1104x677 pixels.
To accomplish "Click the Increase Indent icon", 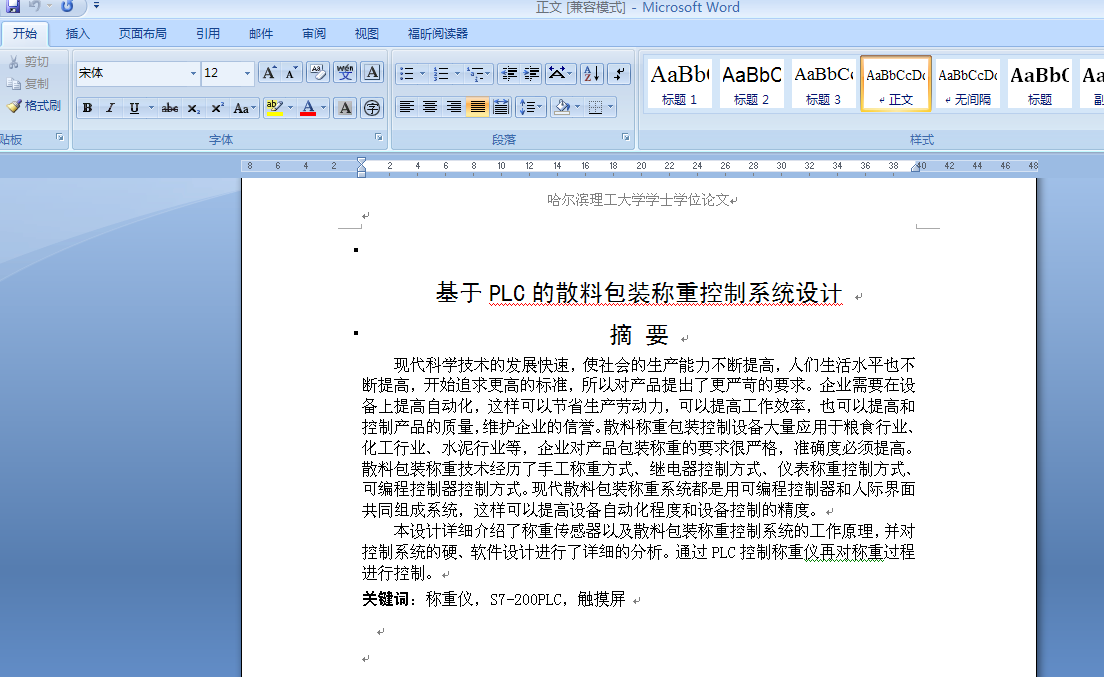I will coord(532,73).
